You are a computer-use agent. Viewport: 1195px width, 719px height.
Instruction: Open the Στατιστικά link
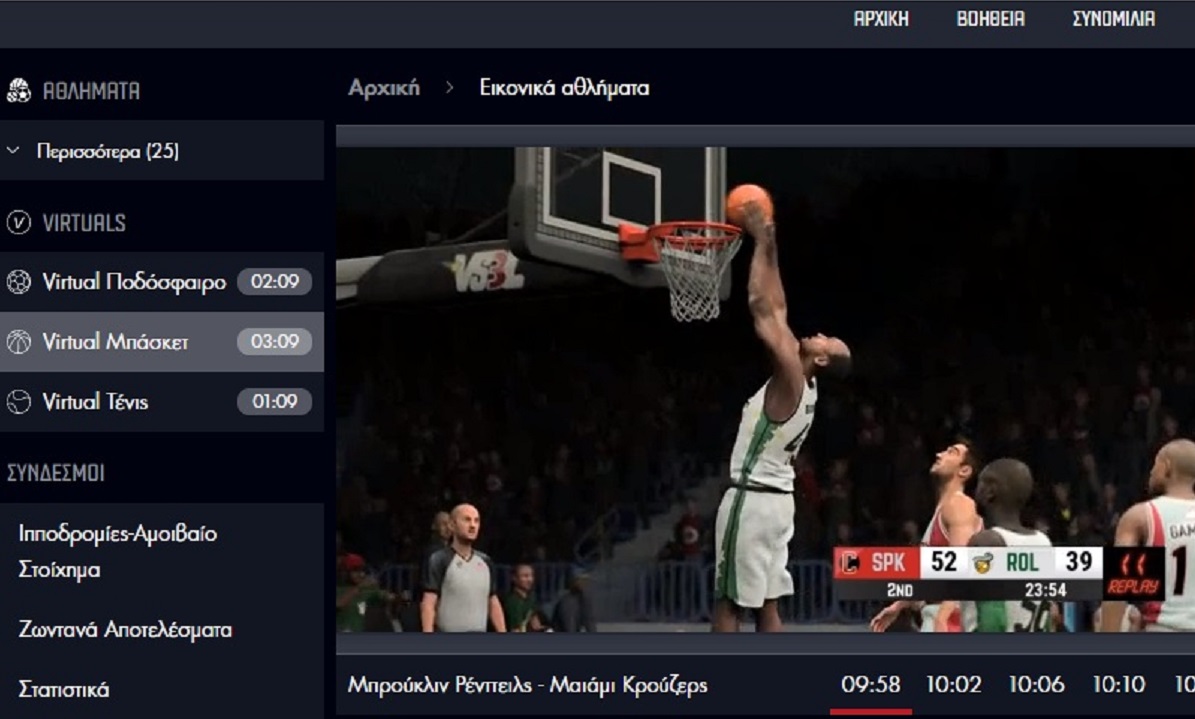pyautogui.click(x=64, y=690)
